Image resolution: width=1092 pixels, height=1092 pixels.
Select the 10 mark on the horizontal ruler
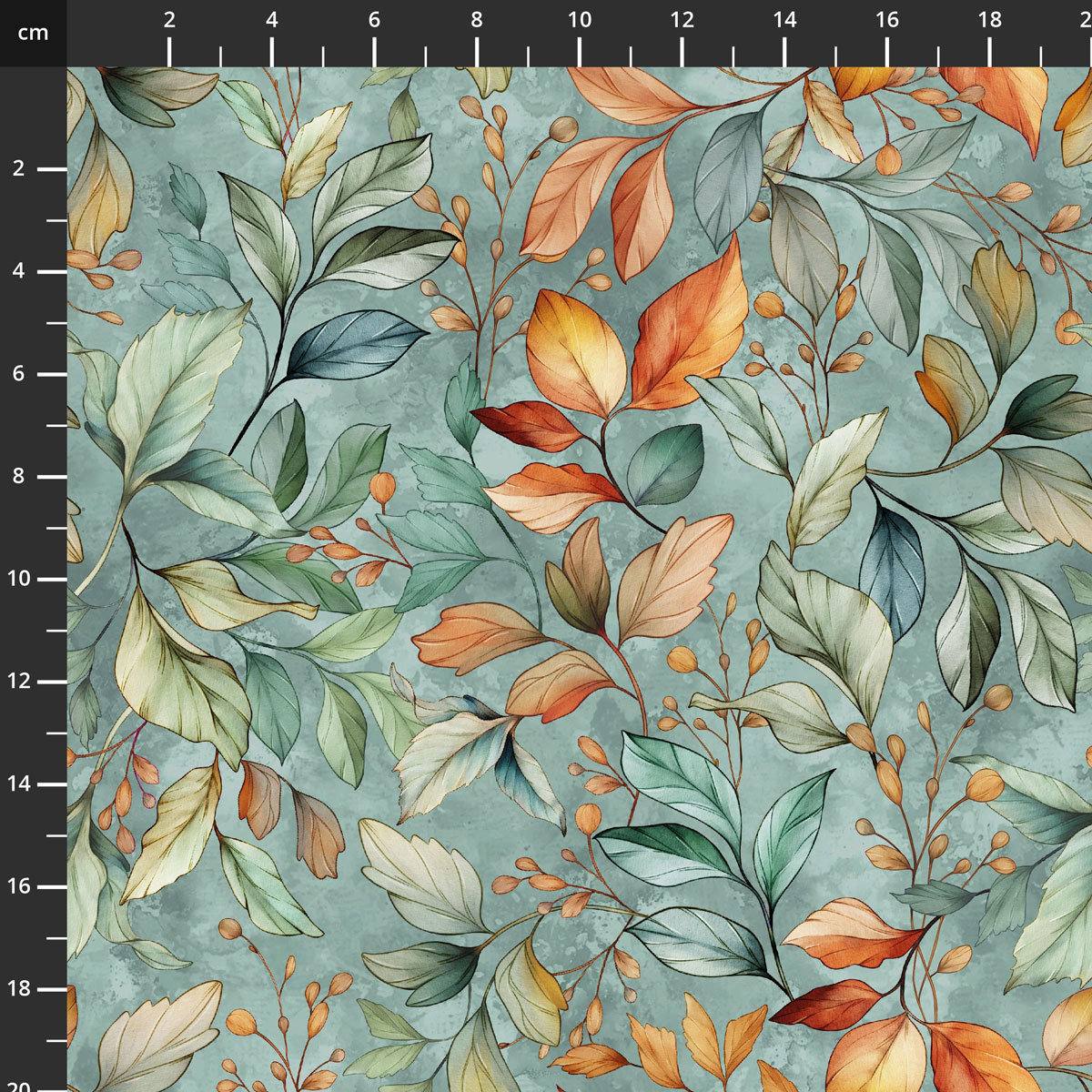[580, 20]
